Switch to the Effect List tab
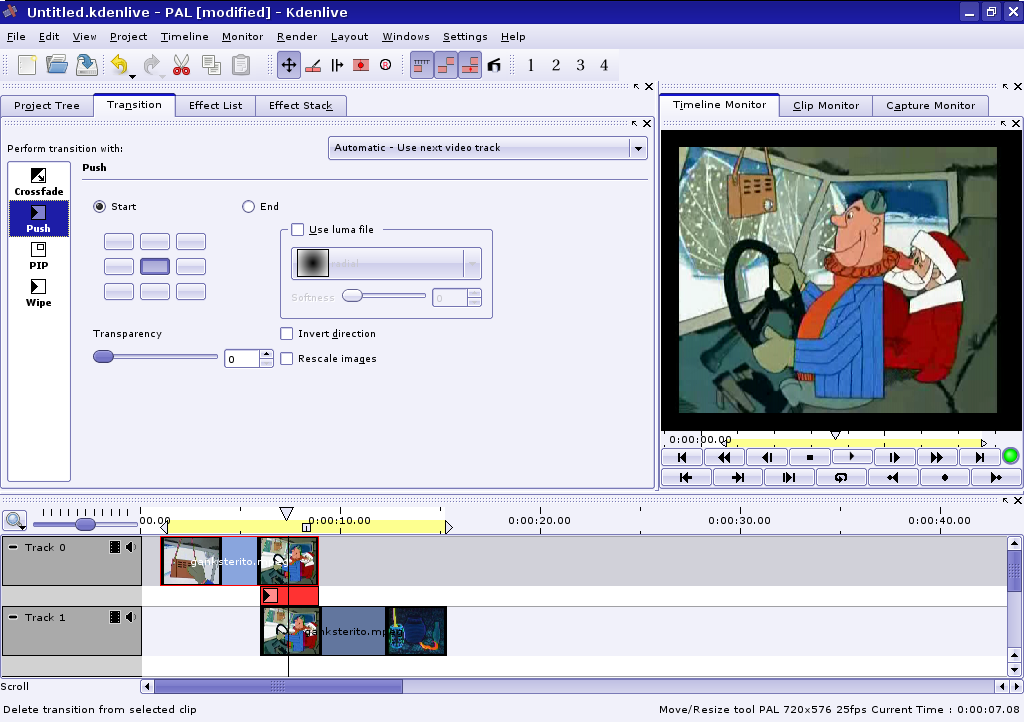The image size is (1024, 722). click(x=215, y=105)
